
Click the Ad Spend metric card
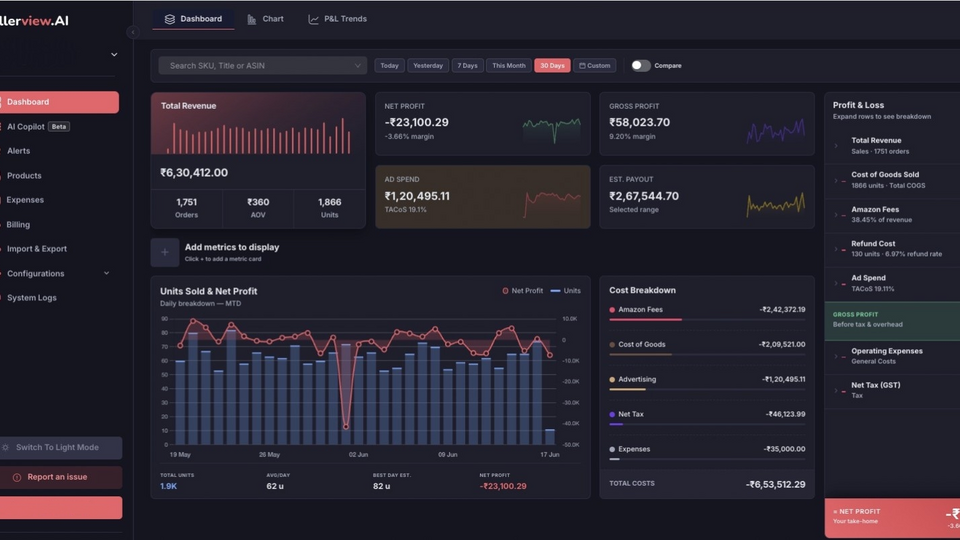pos(482,197)
